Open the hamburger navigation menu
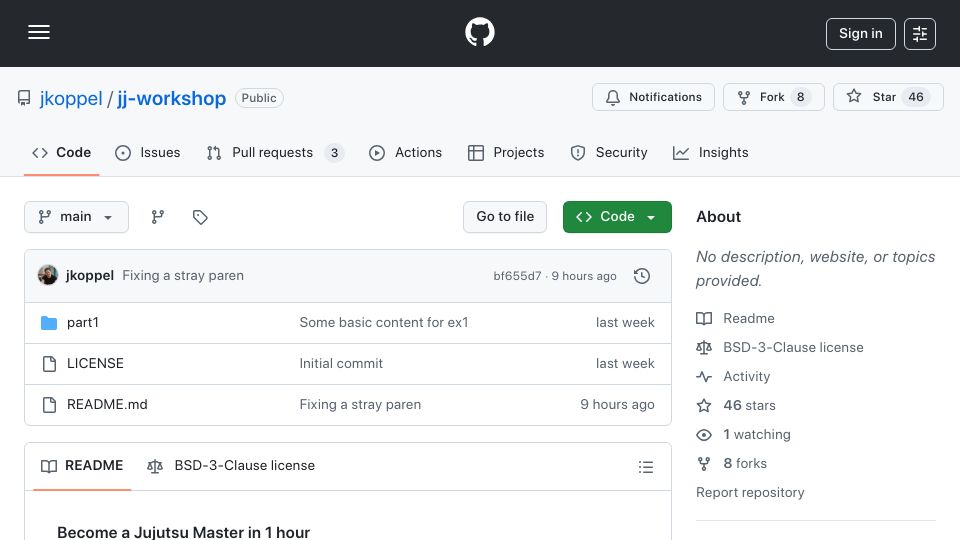The image size is (960, 540). tap(39, 32)
